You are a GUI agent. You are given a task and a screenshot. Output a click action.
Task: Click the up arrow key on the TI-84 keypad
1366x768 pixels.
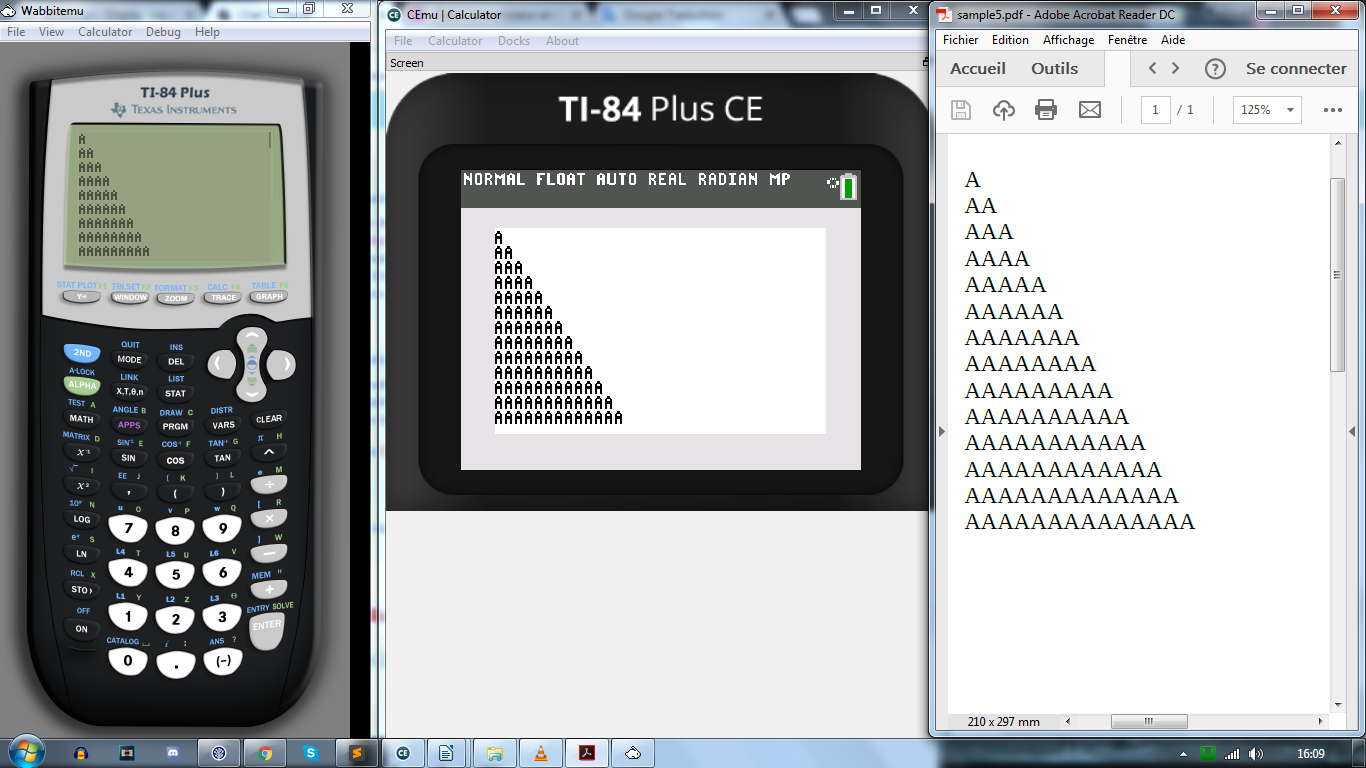pyautogui.click(x=251, y=337)
